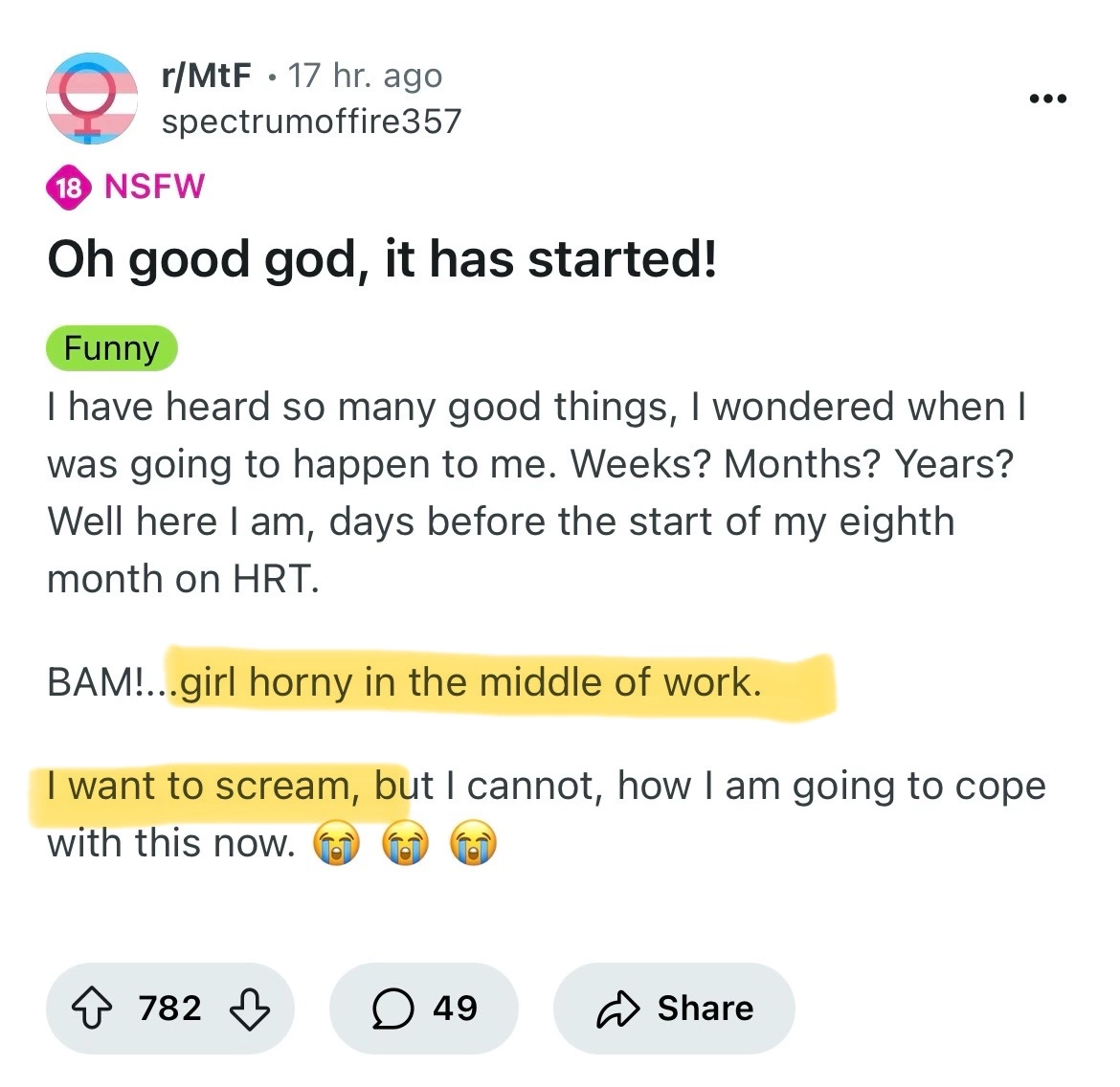1120x1087 pixels.
Task: Click the highlighted "girl horny in the middle of work" text
Action: pyautogui.click(x=471, y=683)
